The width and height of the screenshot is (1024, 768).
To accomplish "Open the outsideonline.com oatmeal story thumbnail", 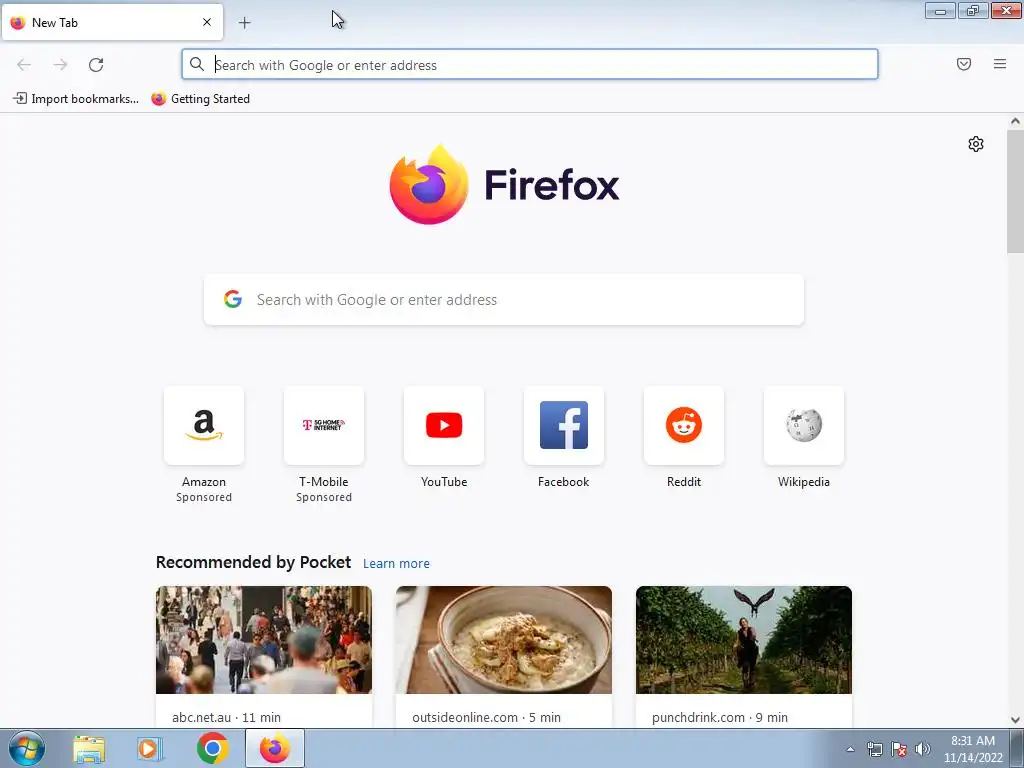I will (x=504, y=640).
